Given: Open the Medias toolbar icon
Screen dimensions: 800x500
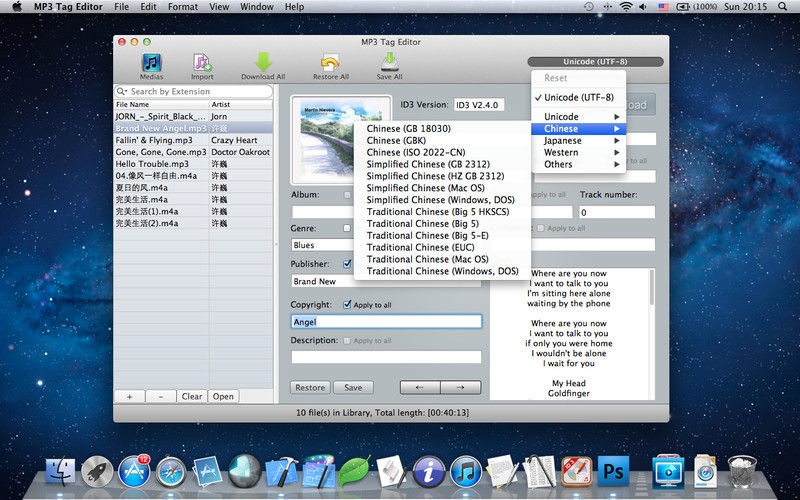Looking at the screenshot, I should [152, 63].
